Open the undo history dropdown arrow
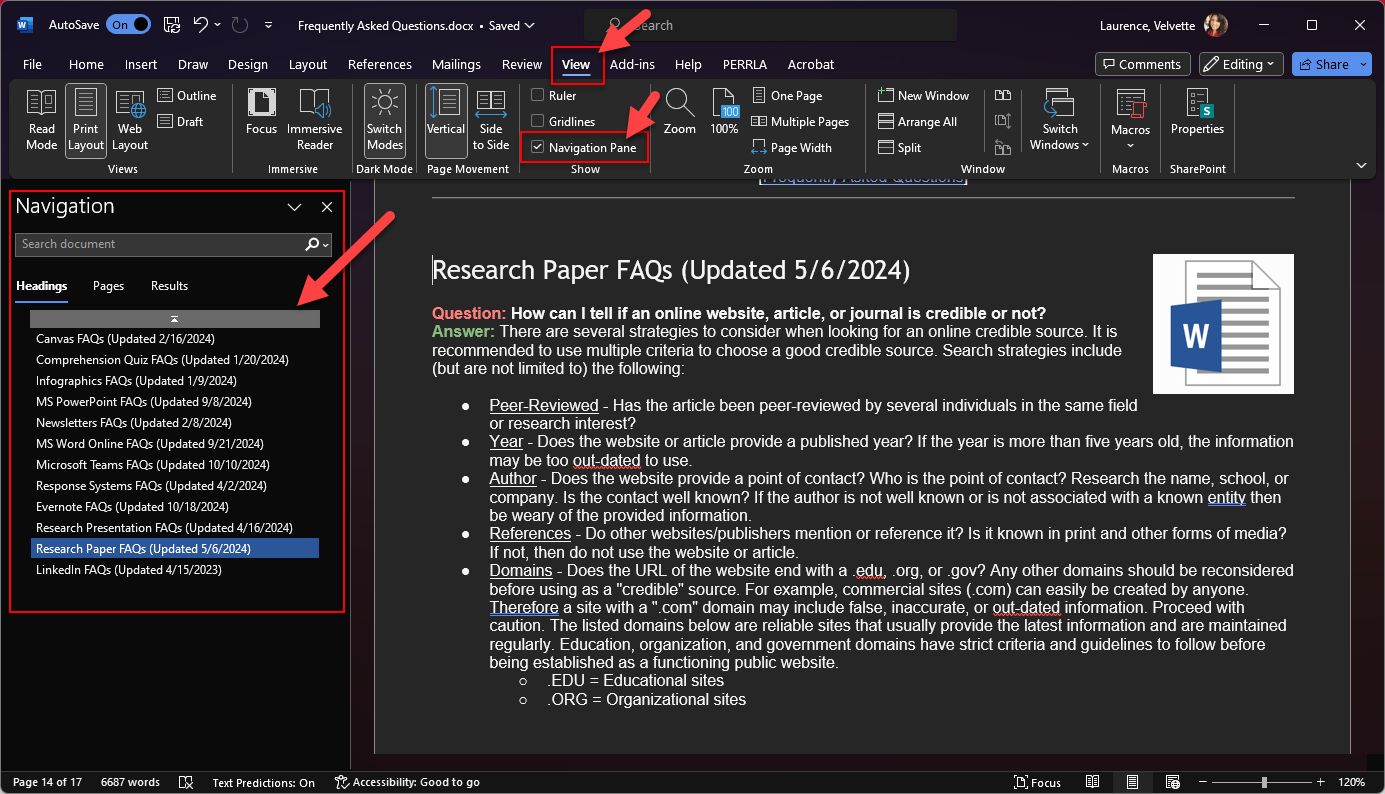 [x=218, y=25]
